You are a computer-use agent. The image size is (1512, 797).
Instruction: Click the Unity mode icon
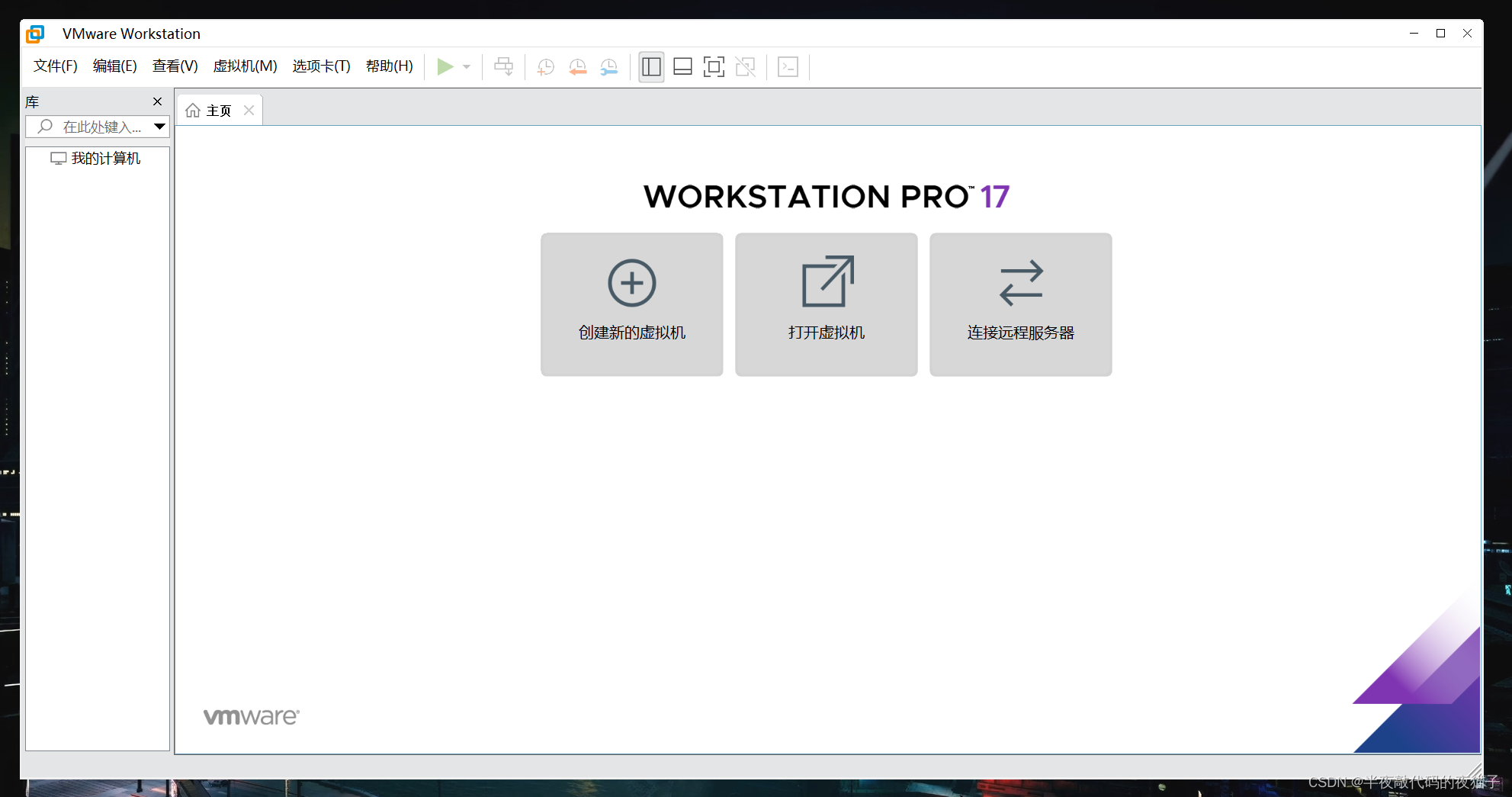pyautogui.click(x=746, y=67)
